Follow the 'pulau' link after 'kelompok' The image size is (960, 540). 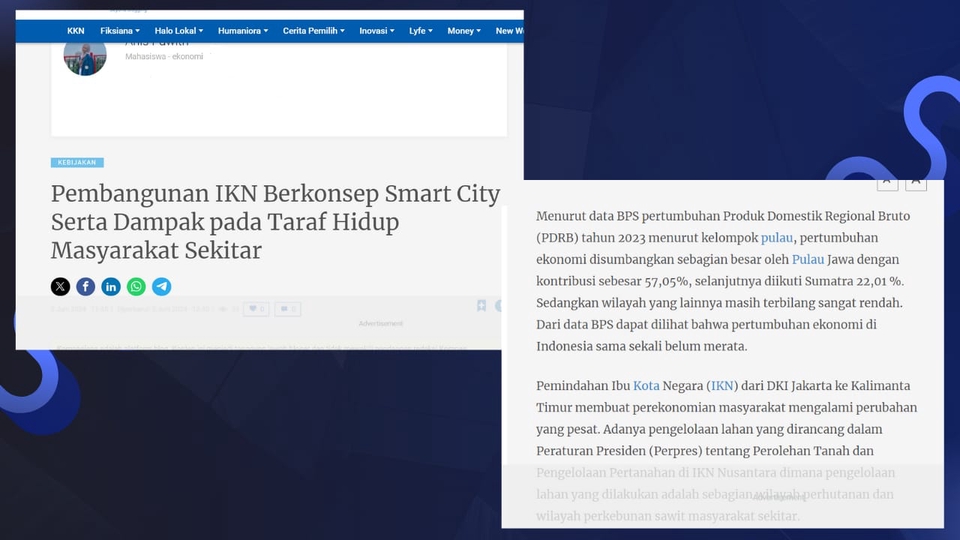click(777, 238)
